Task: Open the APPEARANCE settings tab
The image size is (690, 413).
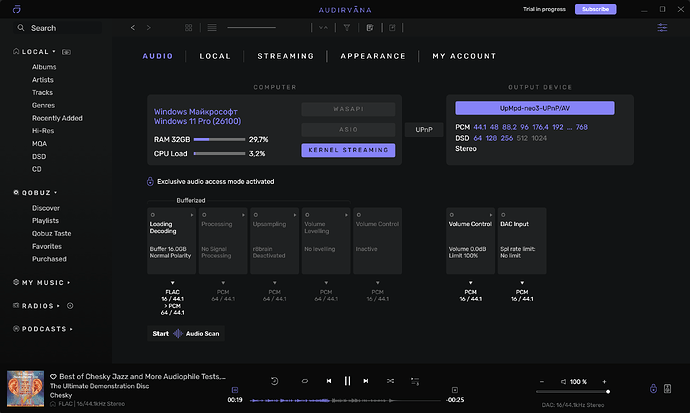Action: pyautogui.click(x=373, y=56)
